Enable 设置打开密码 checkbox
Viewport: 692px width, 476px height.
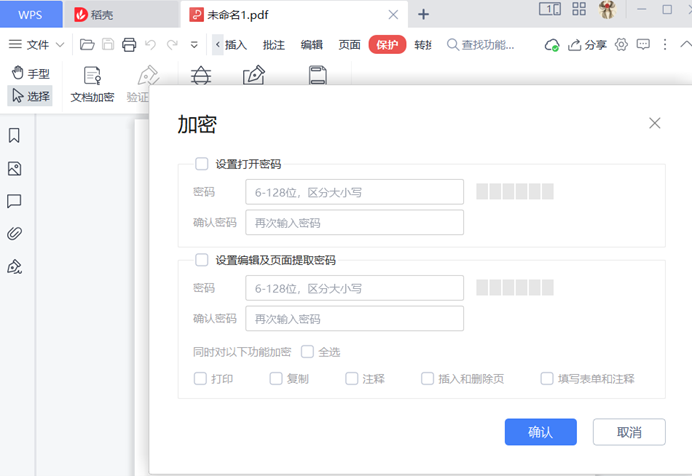pos(202,164)
